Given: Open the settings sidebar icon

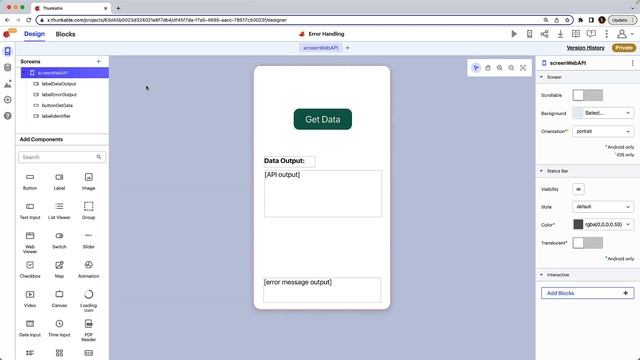Looking at the screenshot, I should (7, 100).
